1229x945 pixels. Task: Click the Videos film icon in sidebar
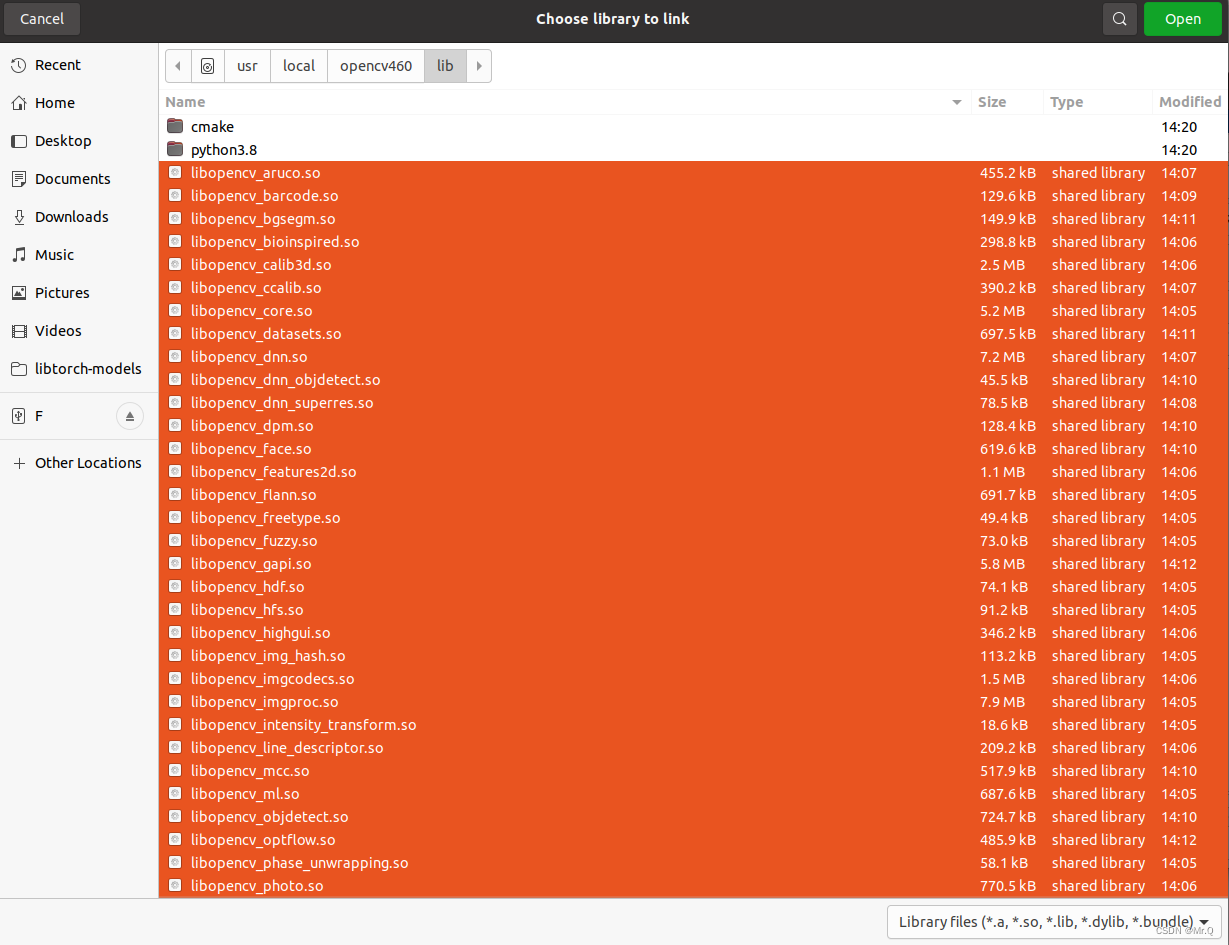tap(18, 331)
